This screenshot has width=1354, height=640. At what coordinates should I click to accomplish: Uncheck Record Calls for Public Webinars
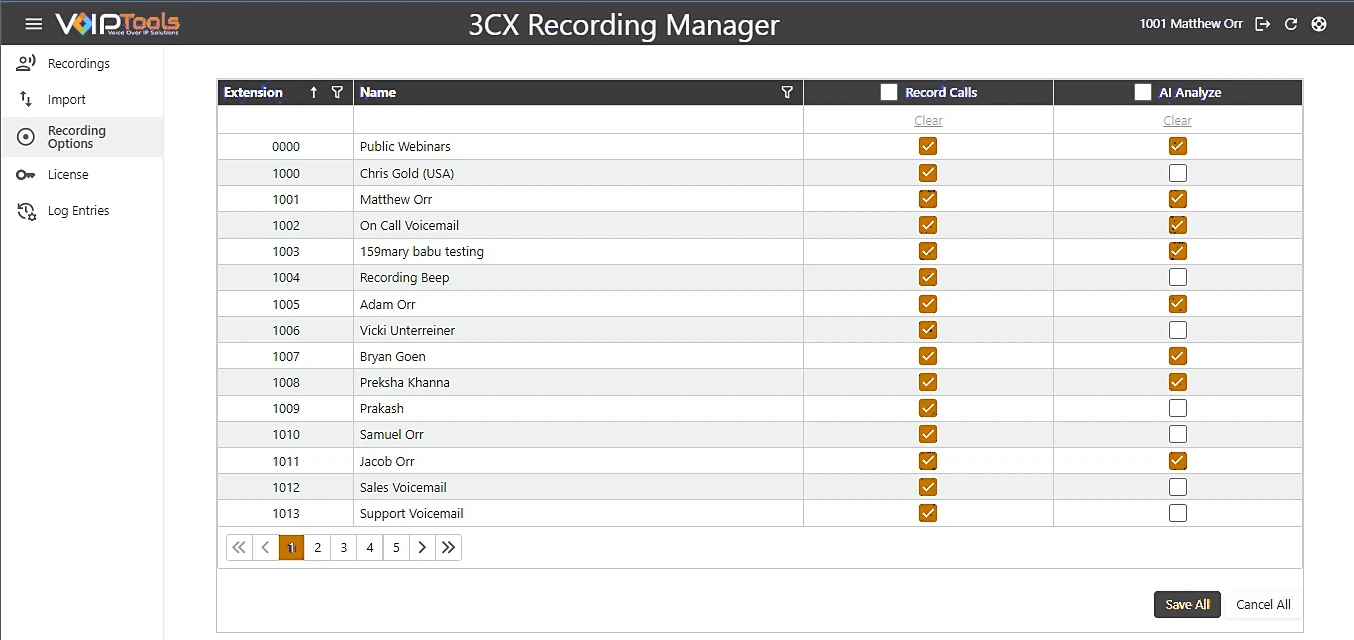(928, 146)
